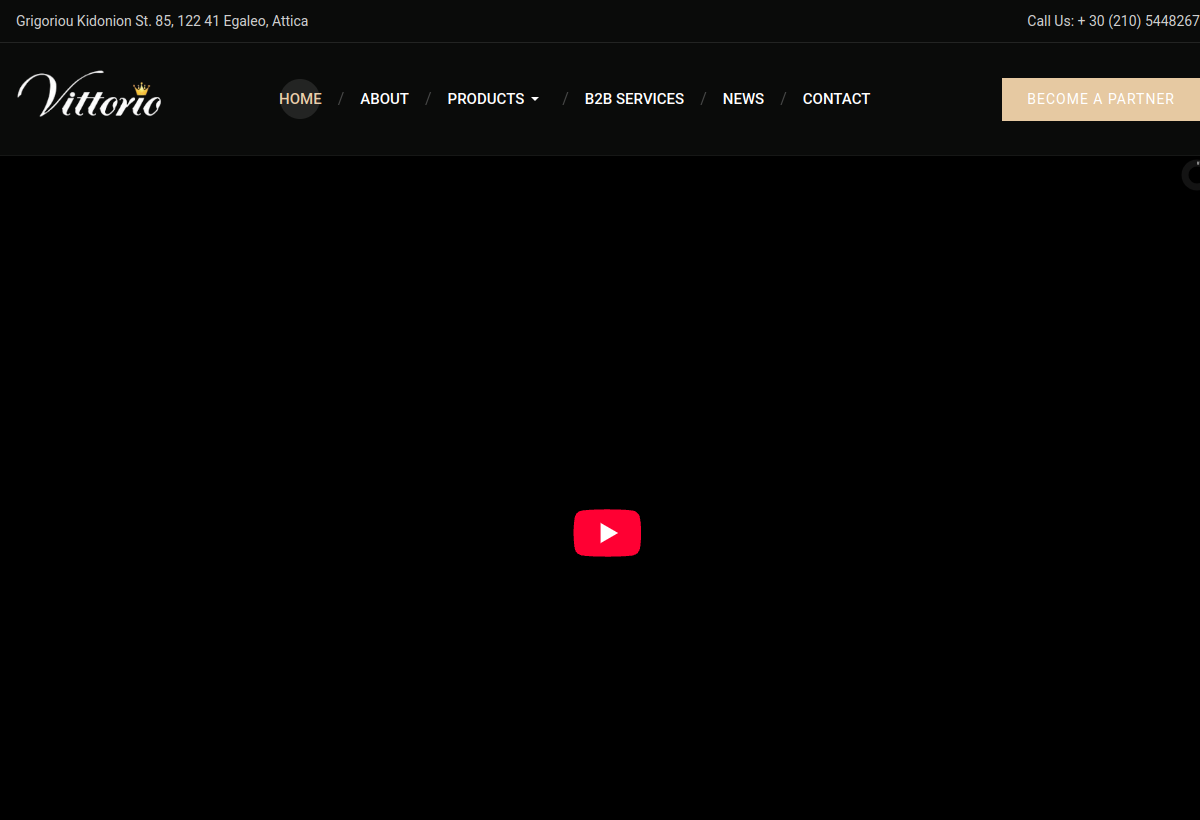Click the Vittorio crown logo
This screenshot has width=1200, height=820.
[x=89, y=96]
